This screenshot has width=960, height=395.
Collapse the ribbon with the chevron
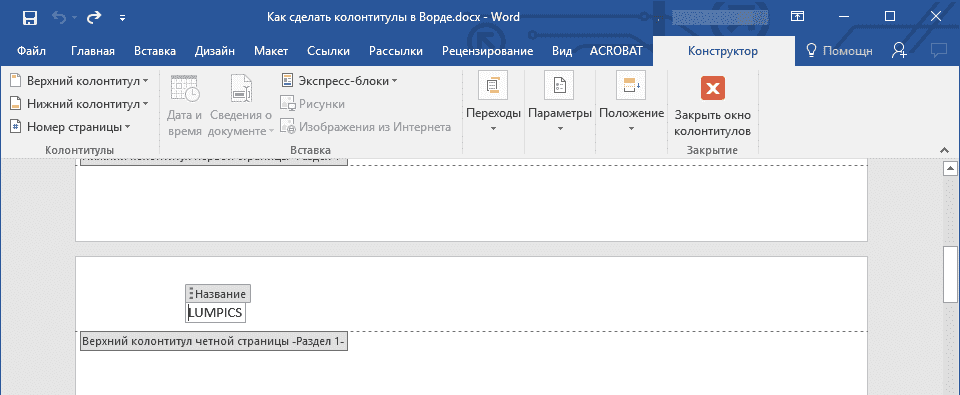944,149
